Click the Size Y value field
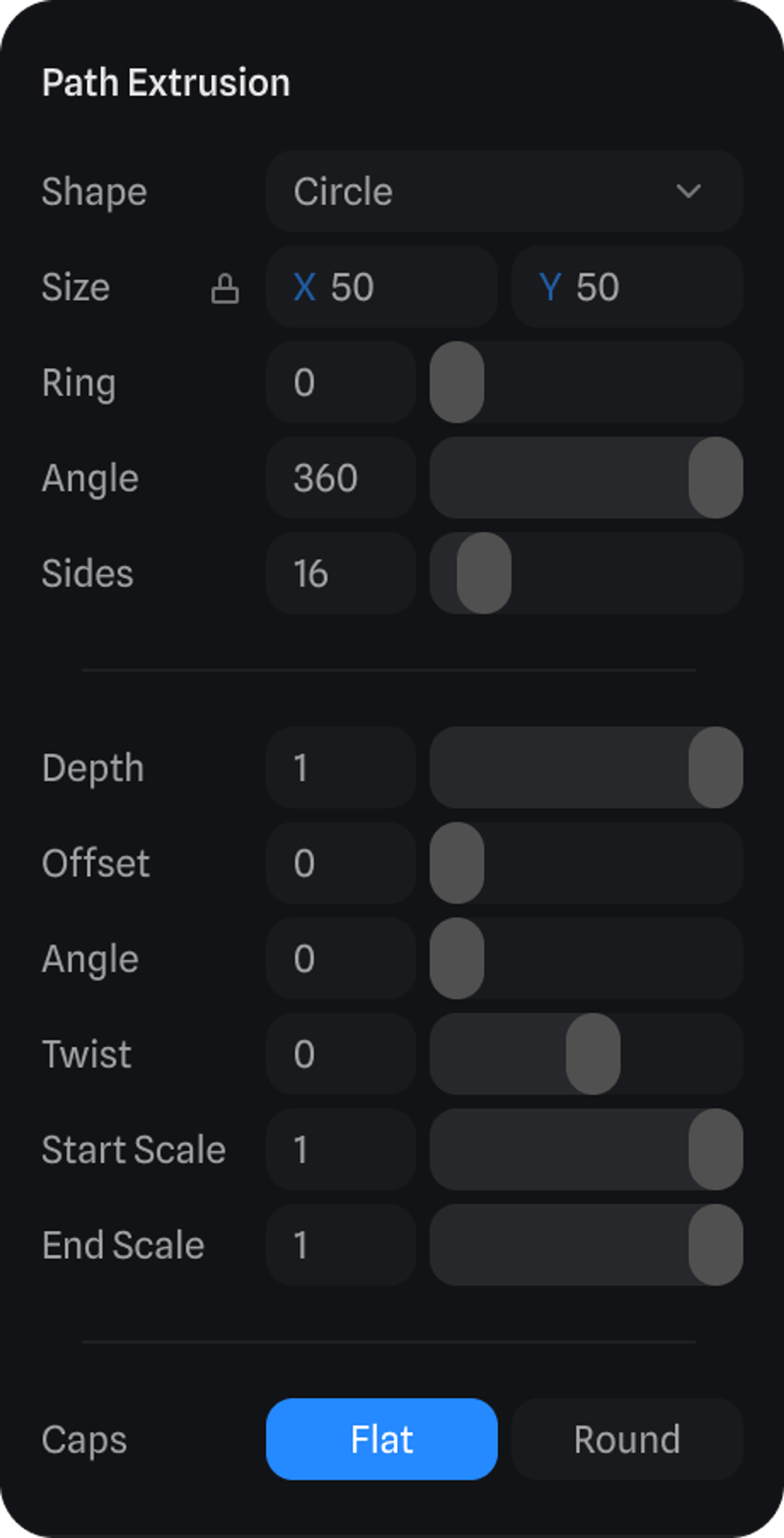Image resolution: width=784 pixels, height=1538 pixels. coord(626,287)
